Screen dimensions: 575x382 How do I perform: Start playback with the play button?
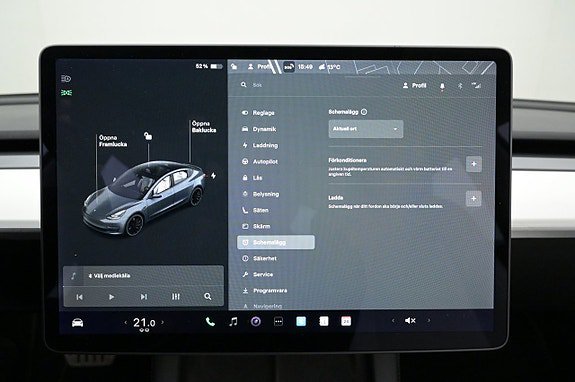click(x=111, y=297)
